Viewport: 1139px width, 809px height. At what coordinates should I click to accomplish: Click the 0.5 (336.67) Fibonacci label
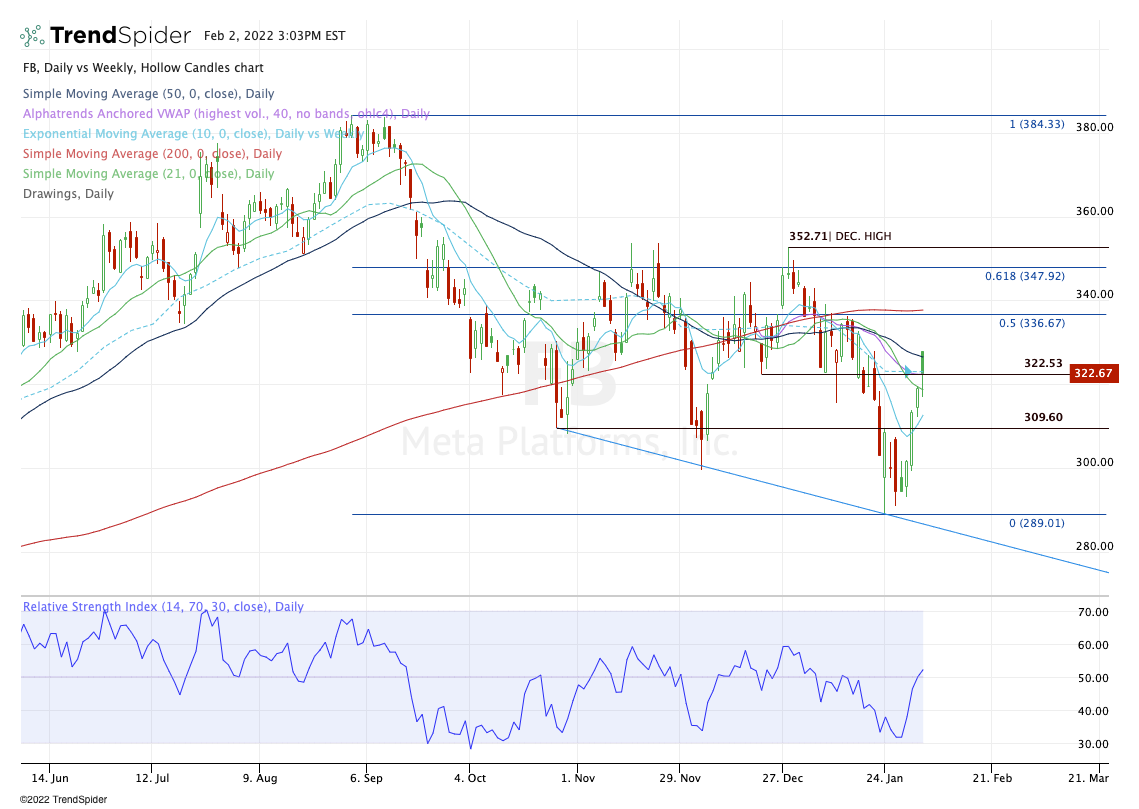[x=1031, y=322]
